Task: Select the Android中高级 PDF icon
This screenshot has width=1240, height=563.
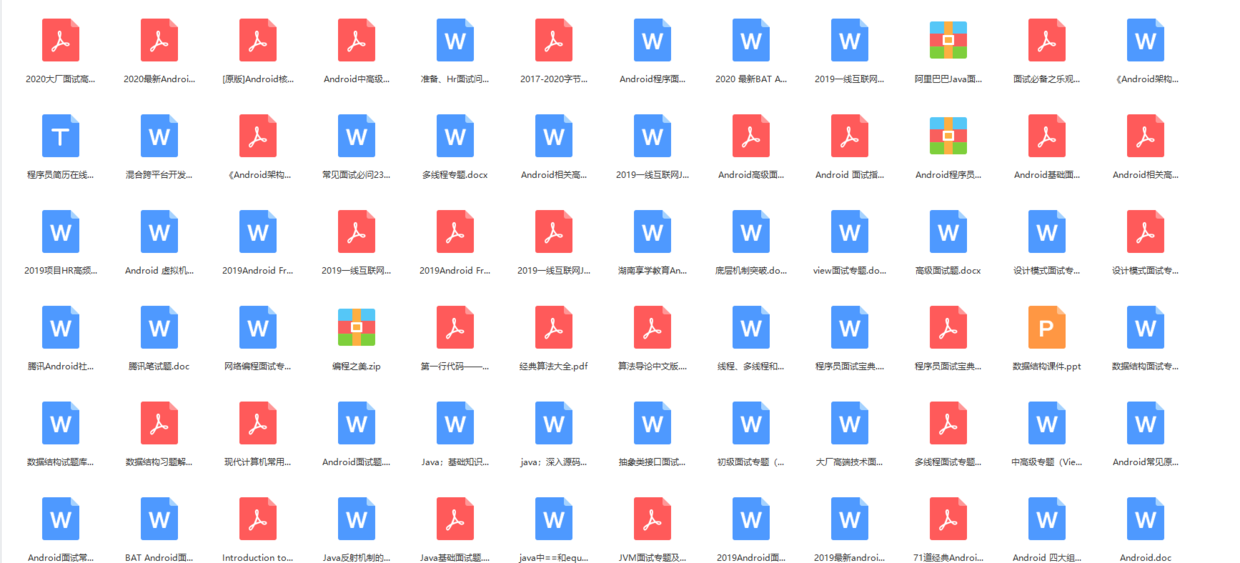Action: tap(356, 40)
